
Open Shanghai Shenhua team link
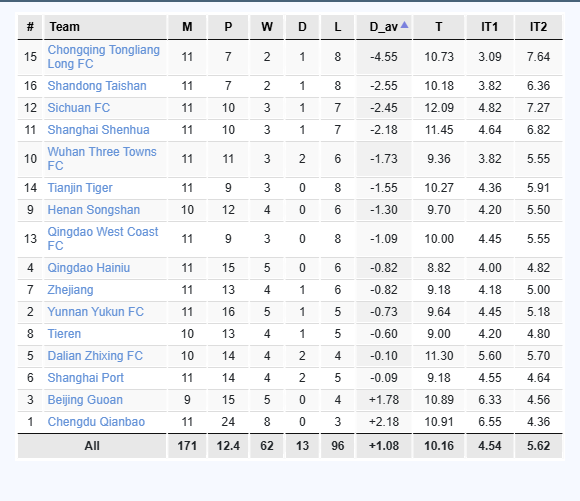[x=98, y=130]
